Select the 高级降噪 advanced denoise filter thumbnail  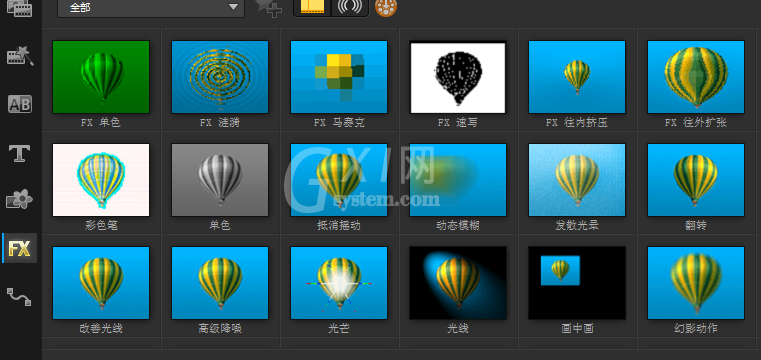220,283
